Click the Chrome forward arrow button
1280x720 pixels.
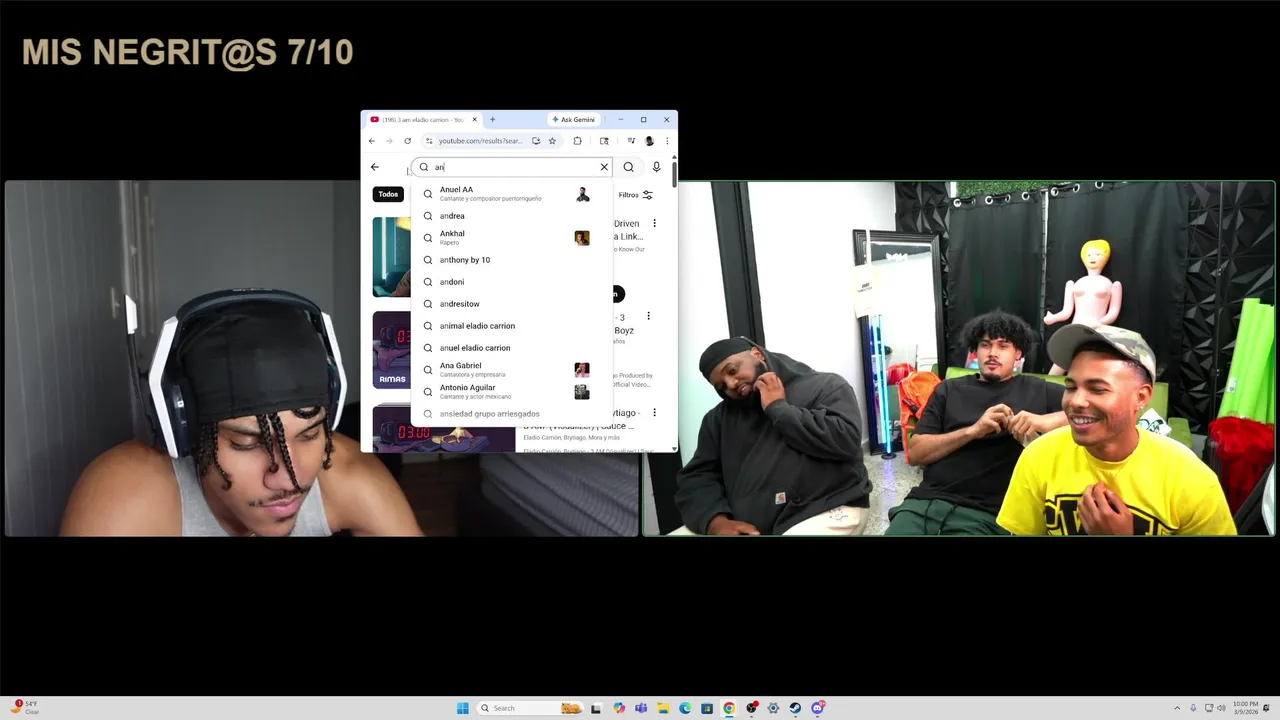pyautogui.click(x=389, y=141)
